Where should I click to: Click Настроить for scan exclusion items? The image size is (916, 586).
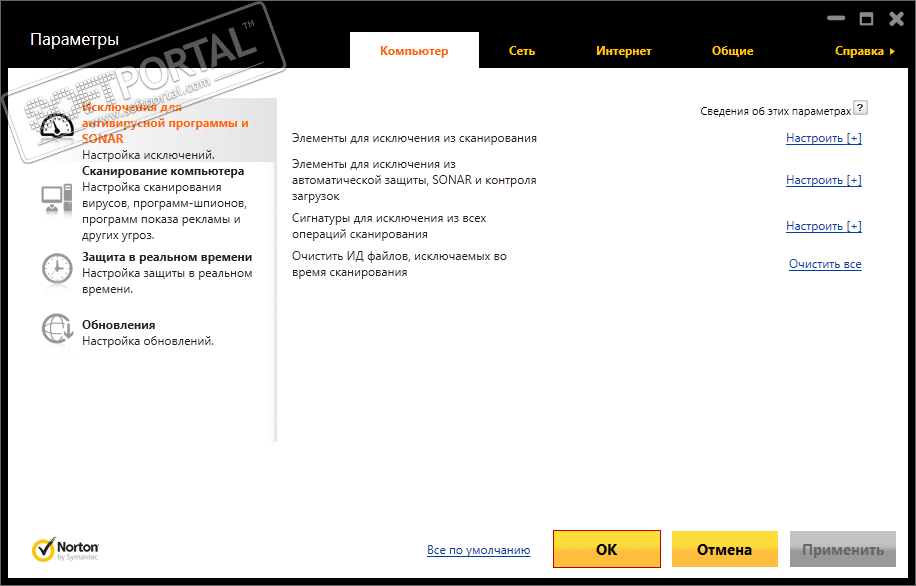(x=824, y=138)
